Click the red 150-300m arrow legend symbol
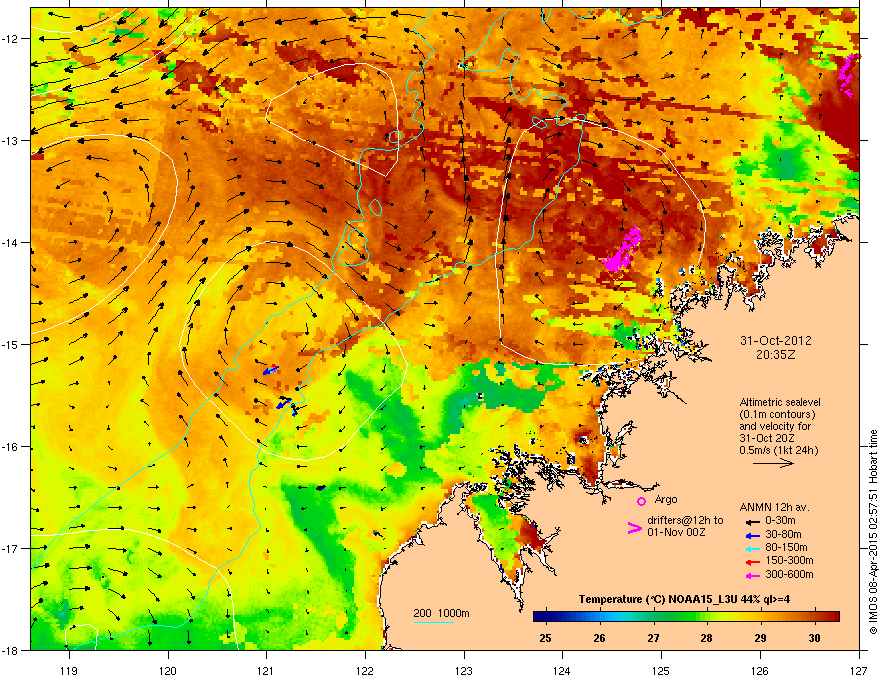 point(751,562)
